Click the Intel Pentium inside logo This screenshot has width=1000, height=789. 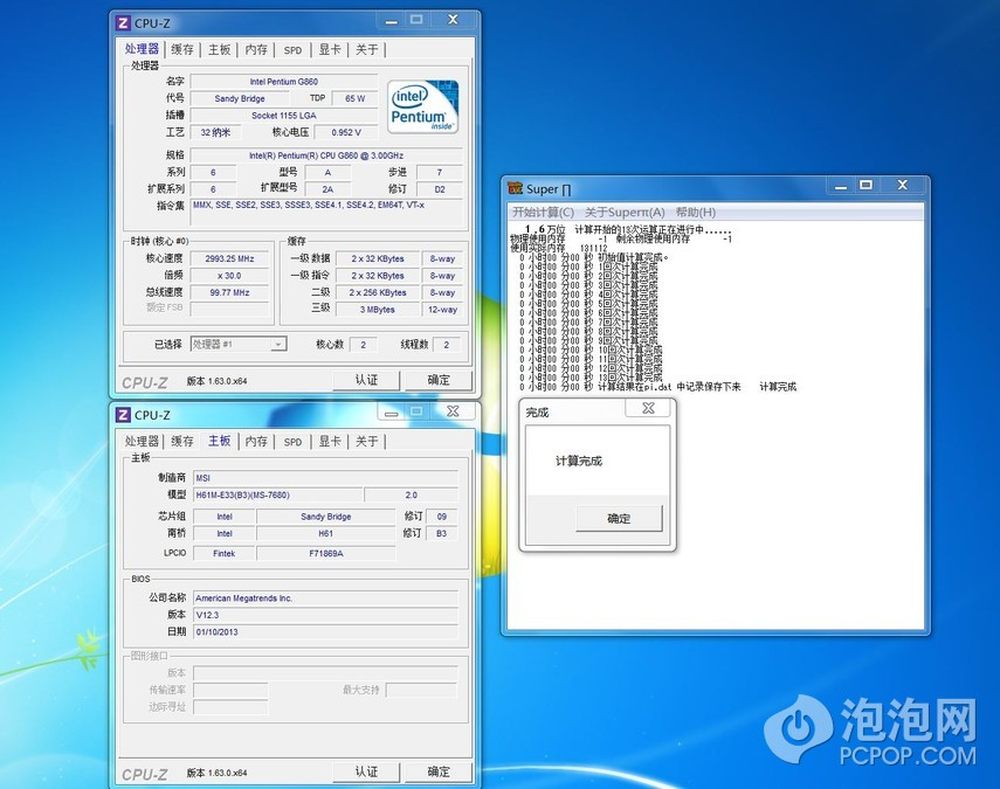[x=423, y=107]
